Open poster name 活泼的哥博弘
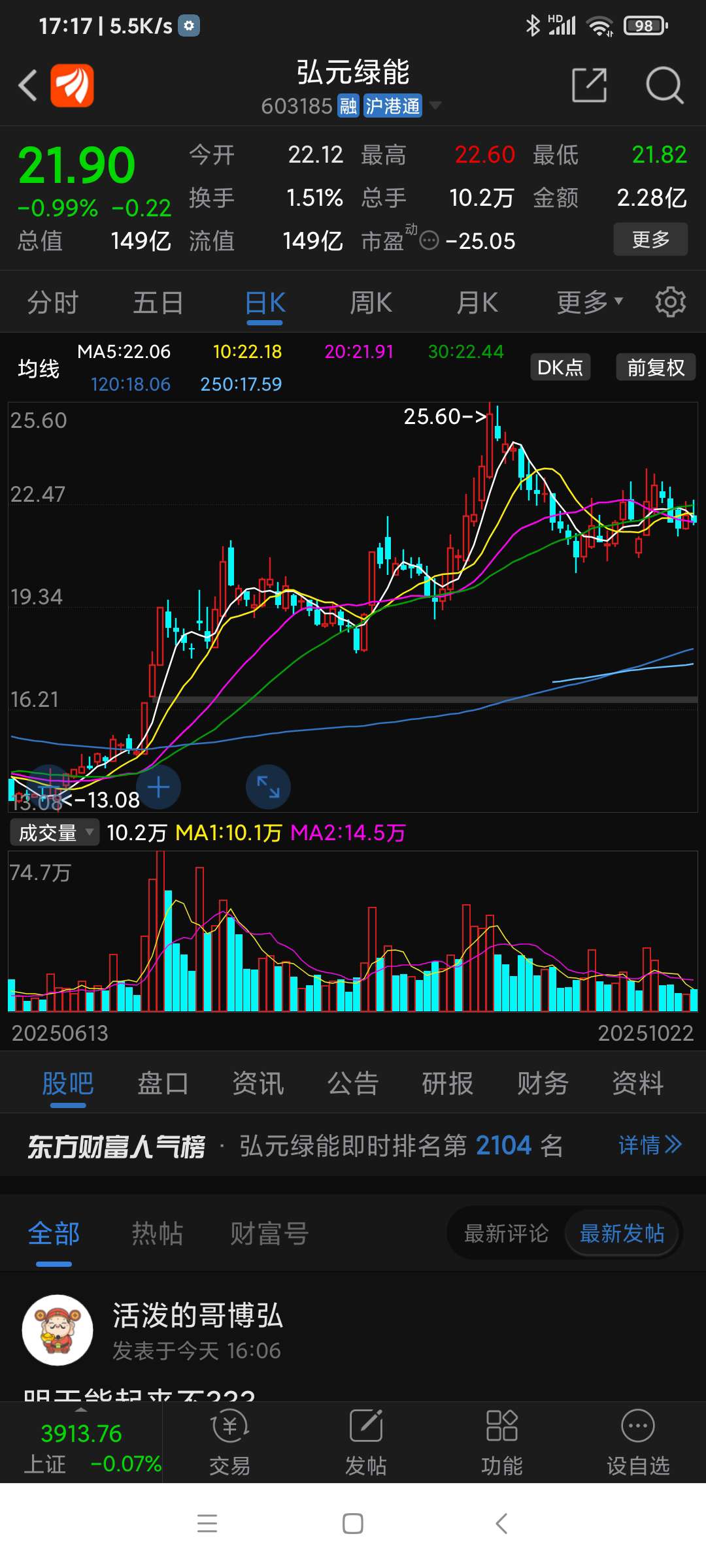The image size is (706, 1568). click(197, 1315)
